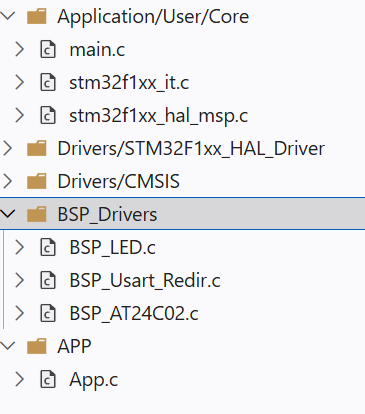Click the APP folder icon

(37, 346)
